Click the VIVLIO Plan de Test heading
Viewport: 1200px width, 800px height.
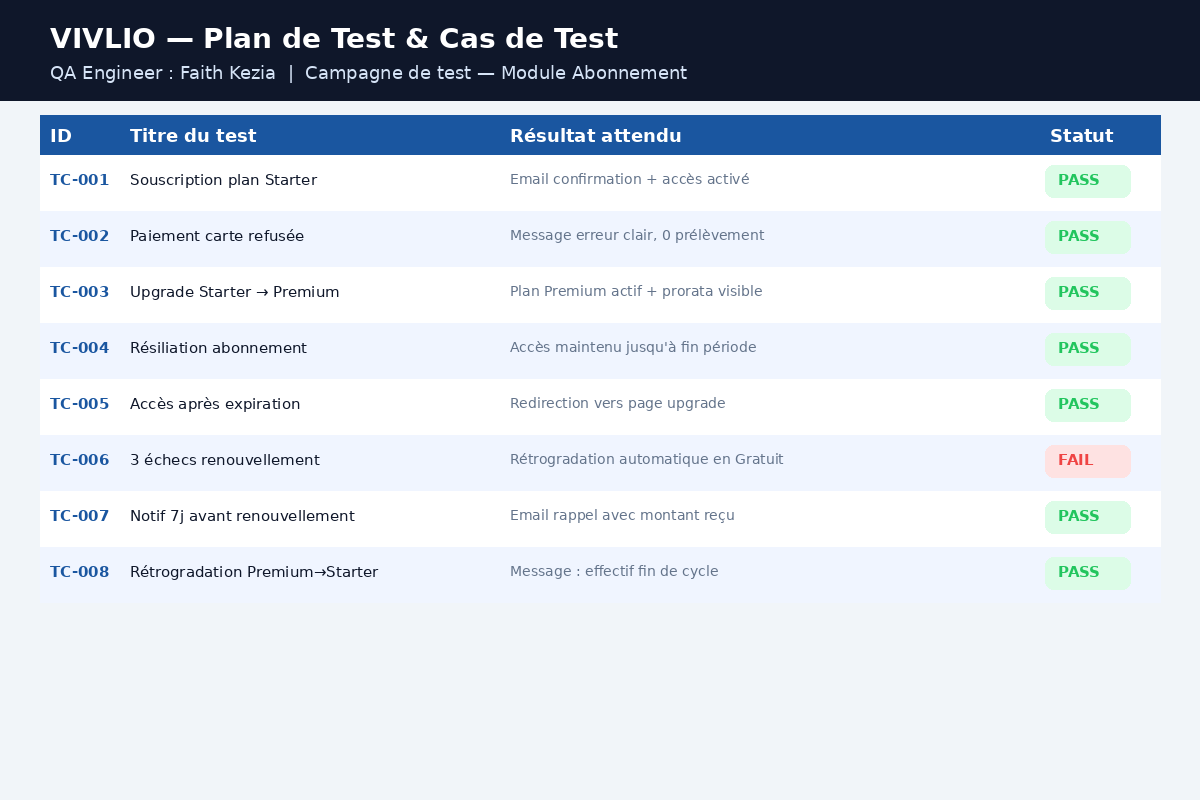point(334,39)
